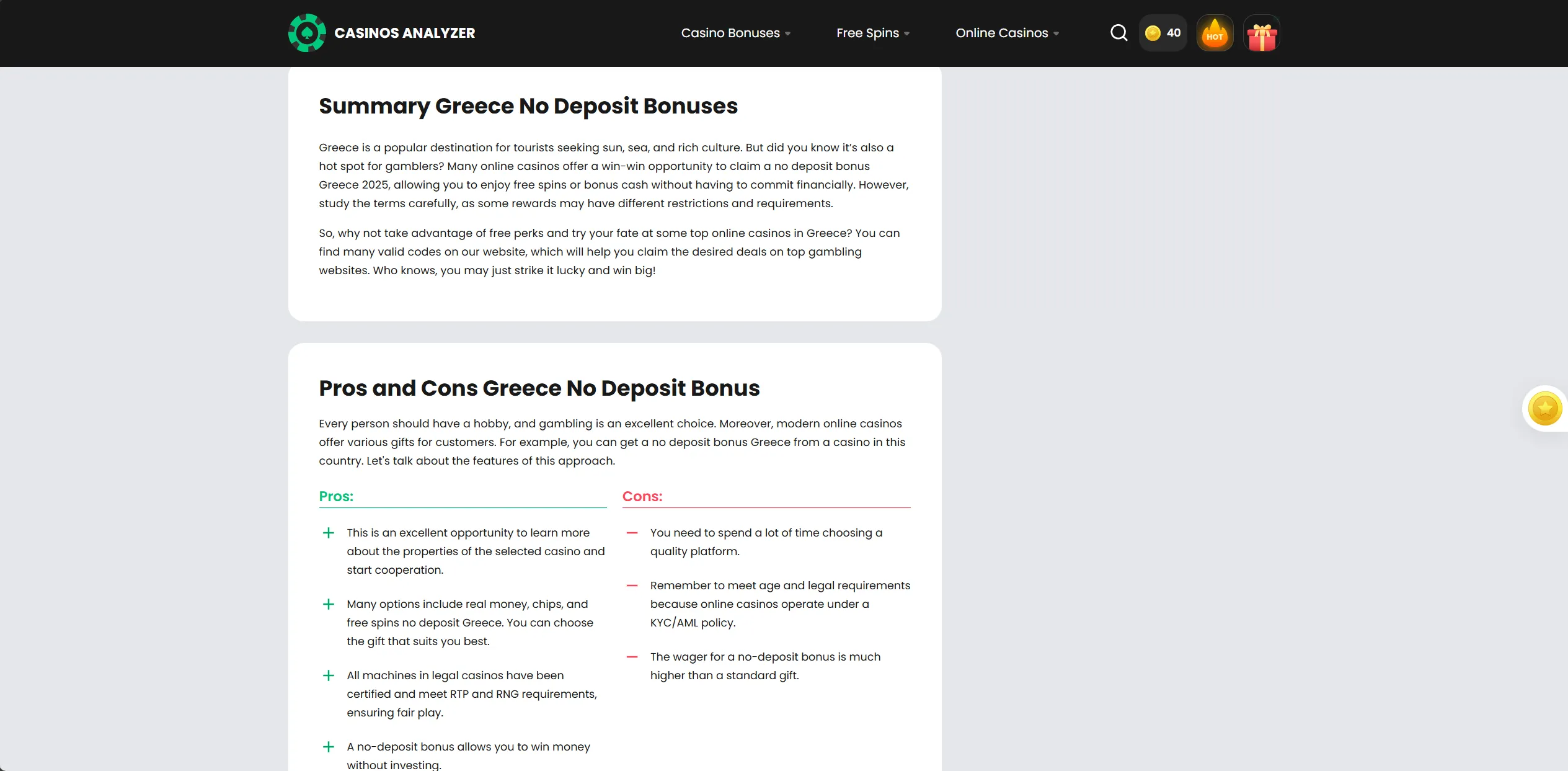Viewport: 1568px width, 771px height.
Task: Click the Summary Greece No Deposit Bonuses heading
Action: point(528,106)
